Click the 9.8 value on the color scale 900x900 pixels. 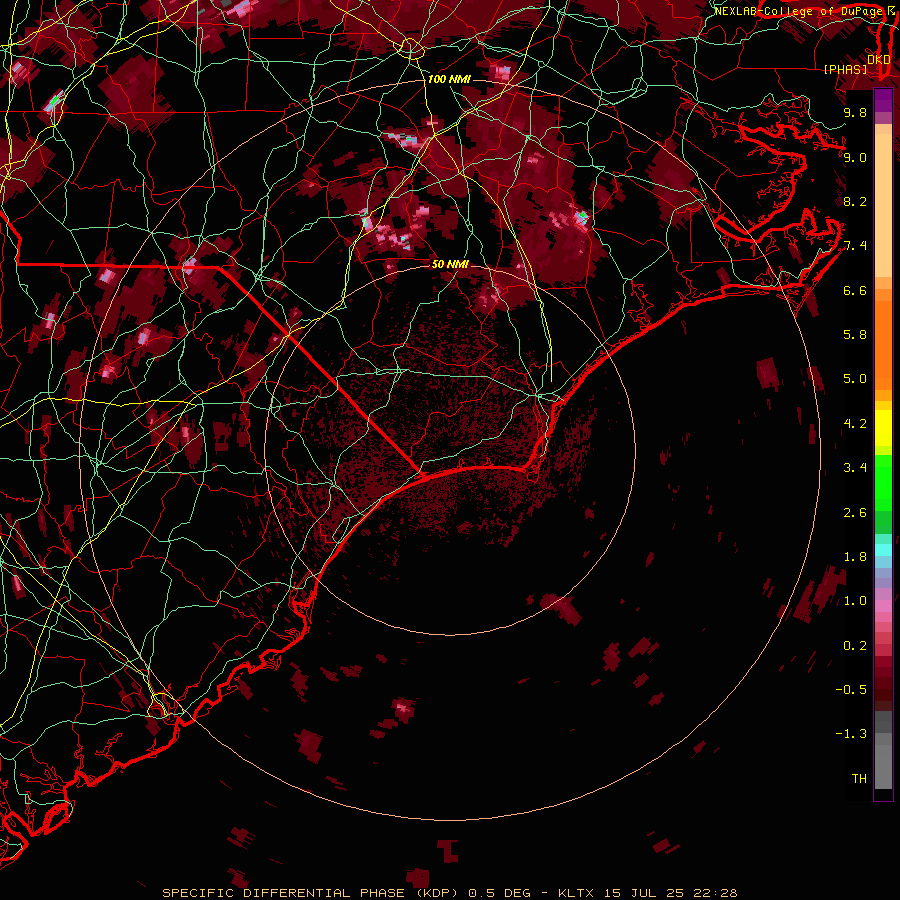tap(855, 112)
